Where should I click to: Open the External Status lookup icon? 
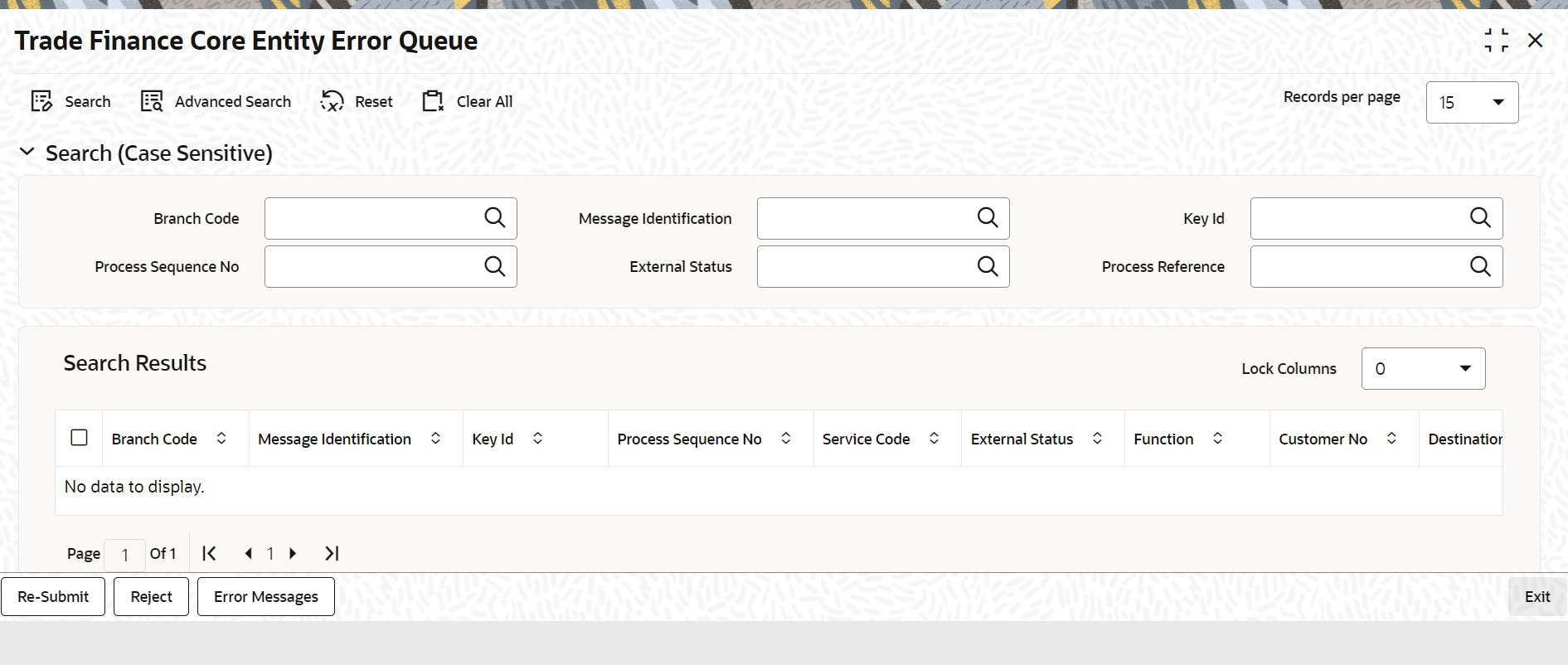pyautogui.click(x=987, y=266)
